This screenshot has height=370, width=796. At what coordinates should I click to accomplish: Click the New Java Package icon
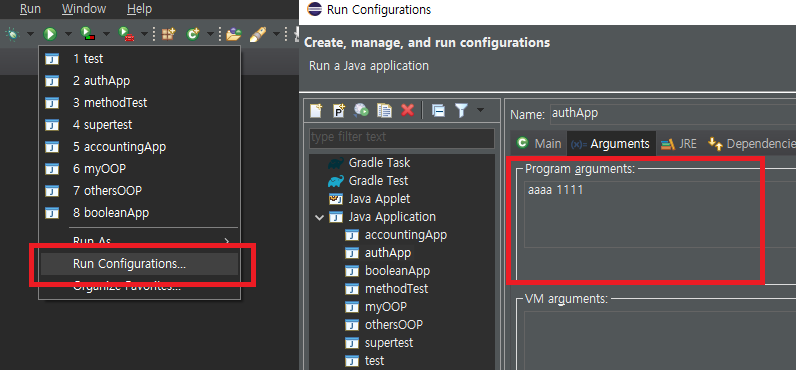tap(168, 34)
